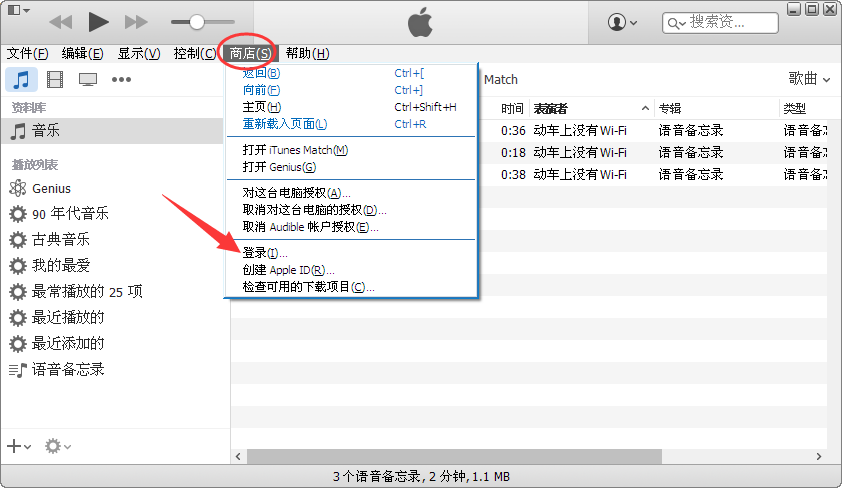Viewport: 842px width, 488px height.
Task: Select 重新载入页面(L) menu entry
Action: click(352, 124)
